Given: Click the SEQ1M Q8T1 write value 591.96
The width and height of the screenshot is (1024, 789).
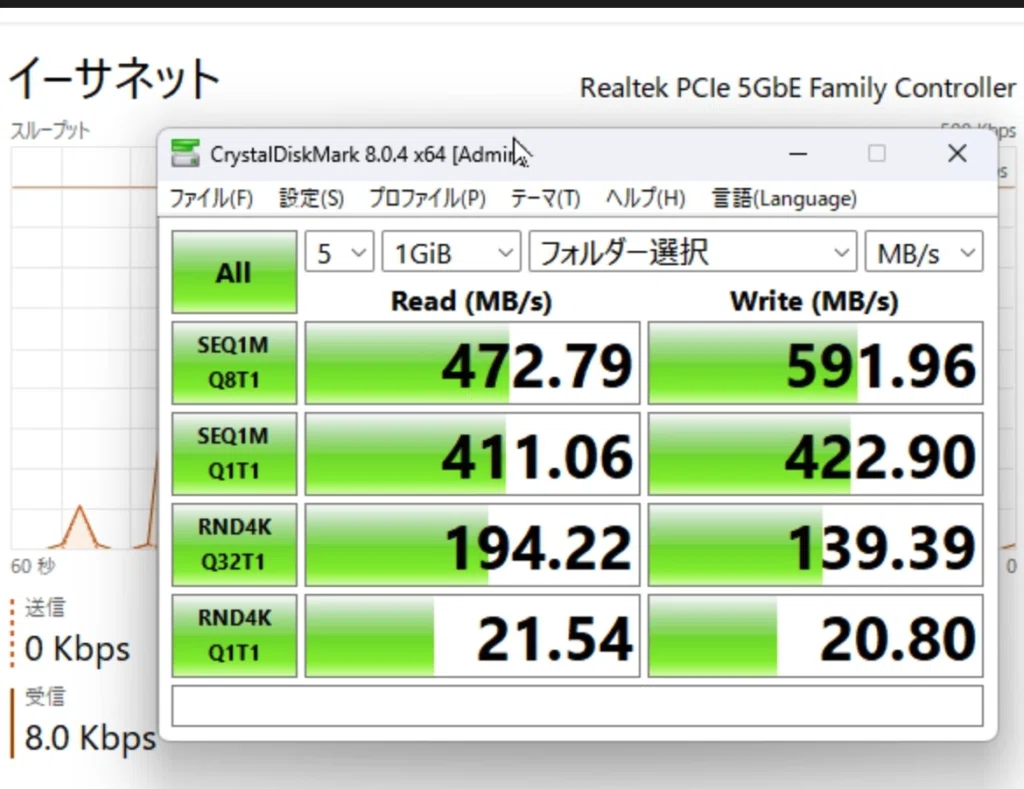Looking at the screenshot, I should pyautogui.click(x=815, y=363).
